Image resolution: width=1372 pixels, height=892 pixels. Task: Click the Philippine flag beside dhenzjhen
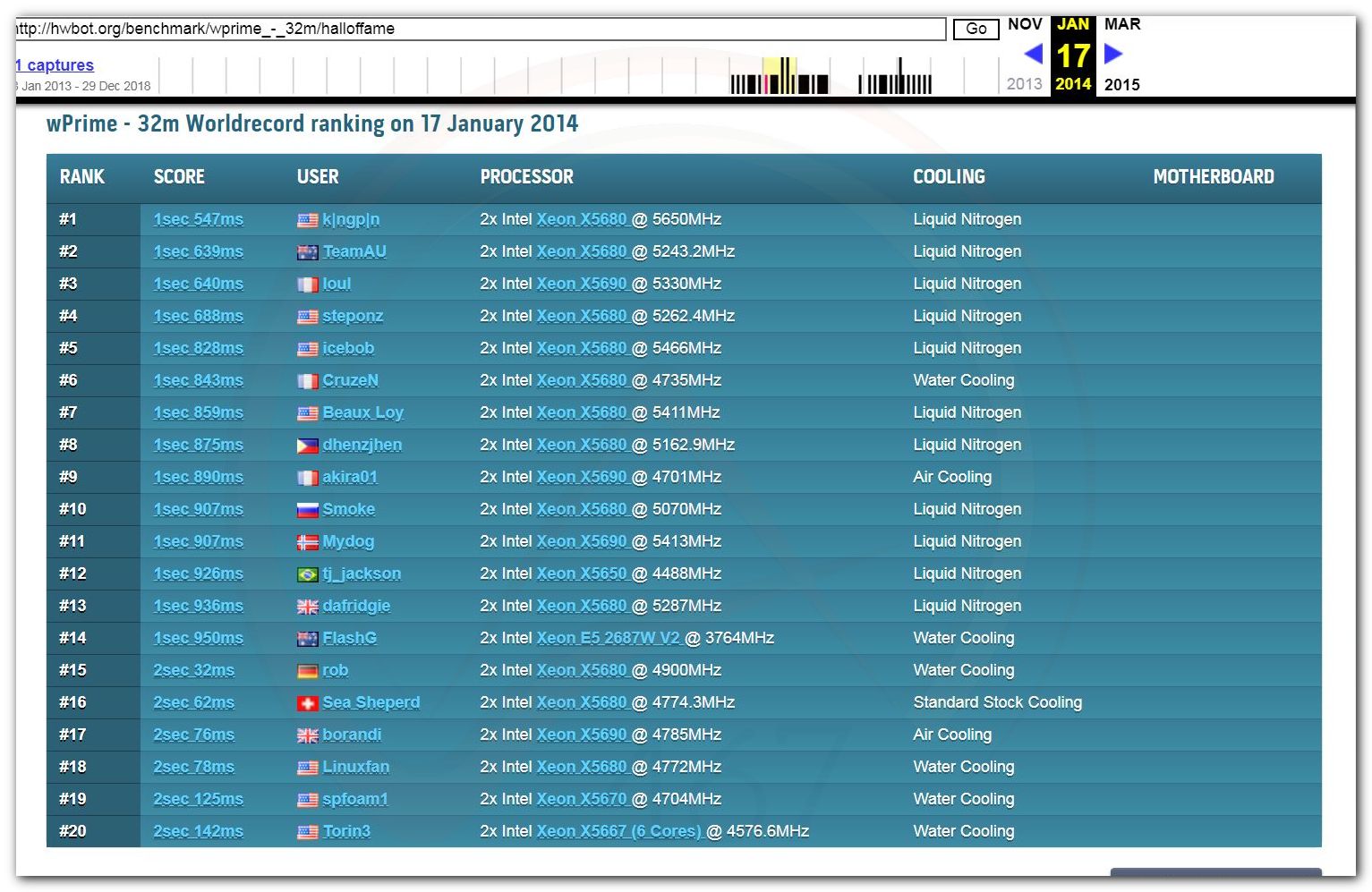[307, 446]
